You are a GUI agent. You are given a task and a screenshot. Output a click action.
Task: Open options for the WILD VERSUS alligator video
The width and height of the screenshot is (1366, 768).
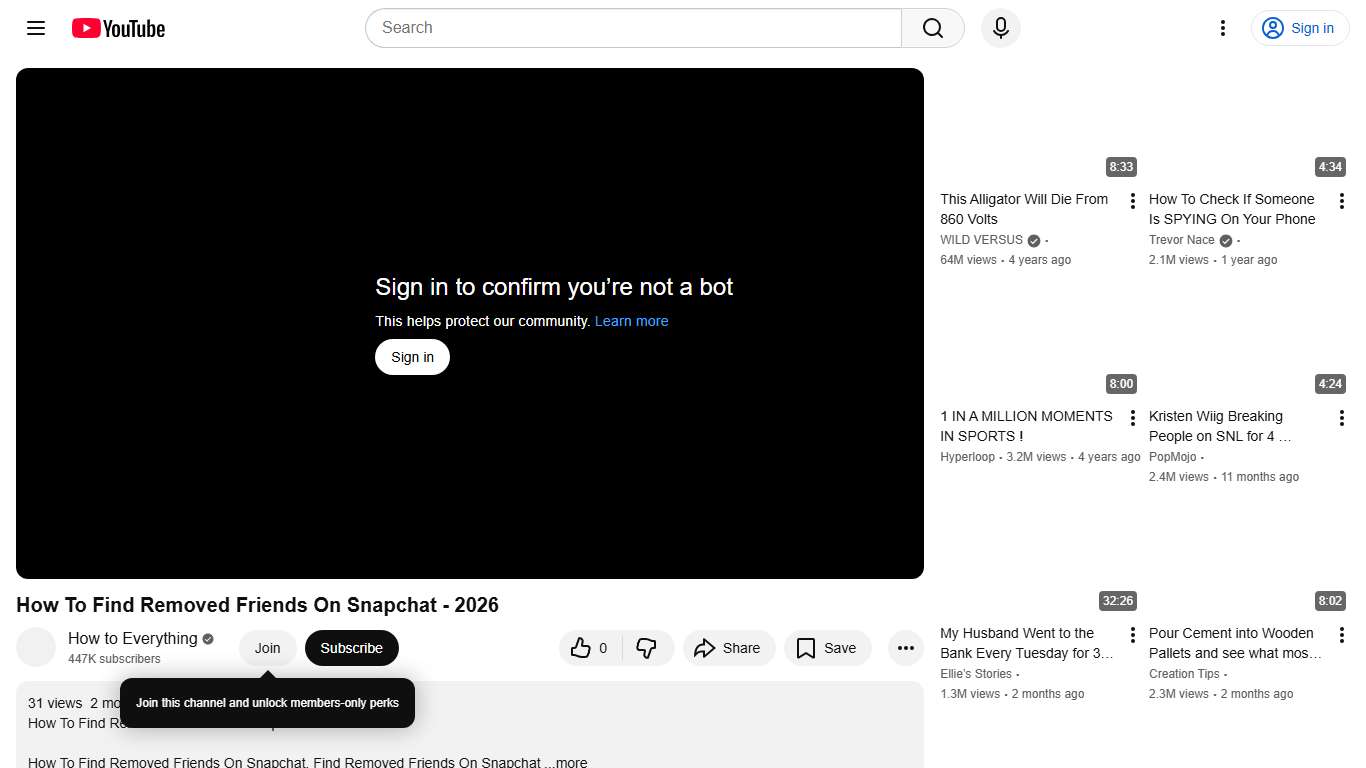[1132, 200]
